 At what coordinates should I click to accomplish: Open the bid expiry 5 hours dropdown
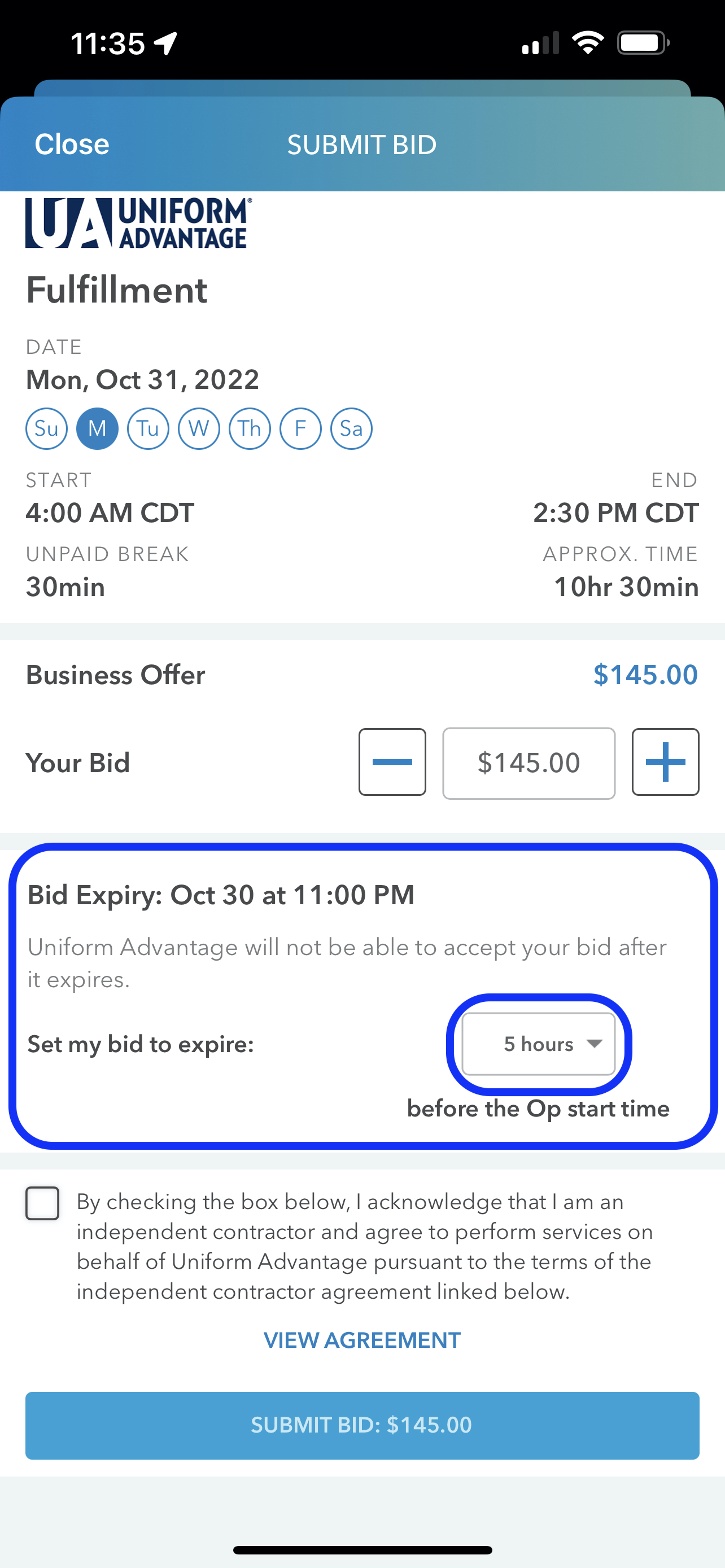coord(539,1044)
